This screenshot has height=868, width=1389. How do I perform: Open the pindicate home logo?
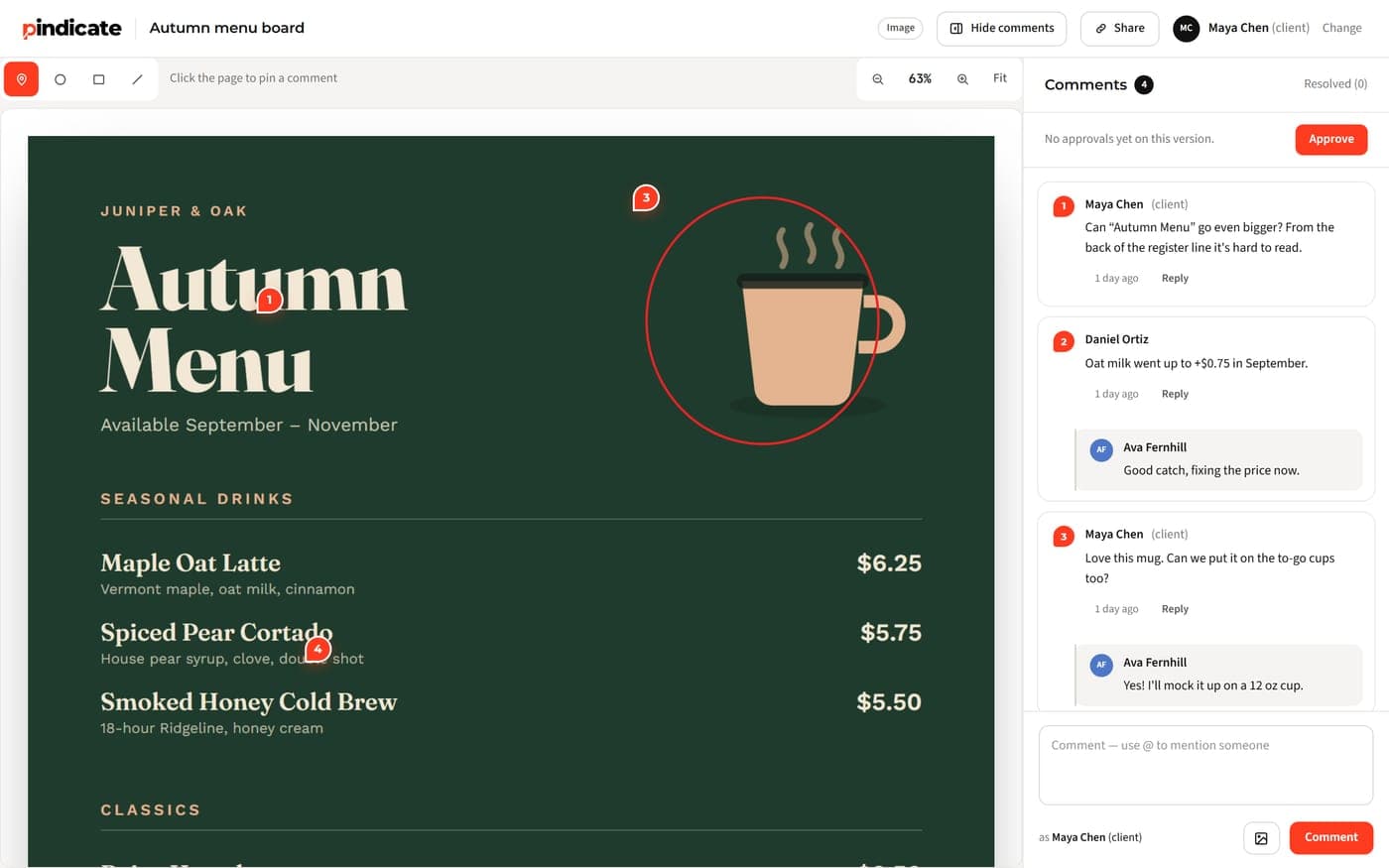pos(71,28)
